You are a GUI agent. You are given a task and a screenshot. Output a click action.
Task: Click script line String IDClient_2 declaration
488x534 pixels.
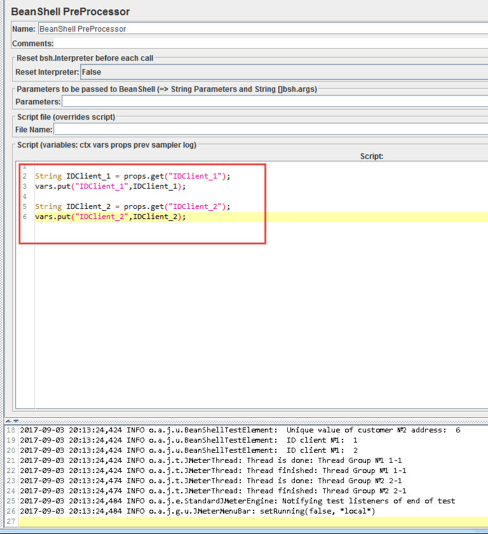tap(132, 206)
